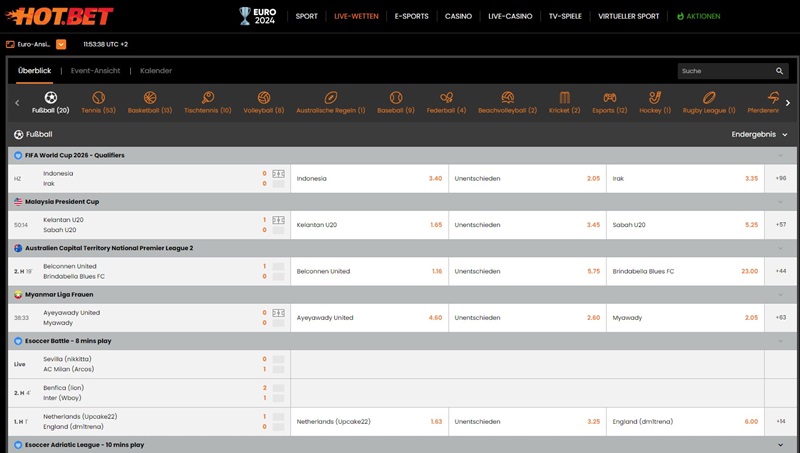Collapse Esoccer Adriatic League section
The width and height of the screenshot is (800, 453).
coord(780,445)
